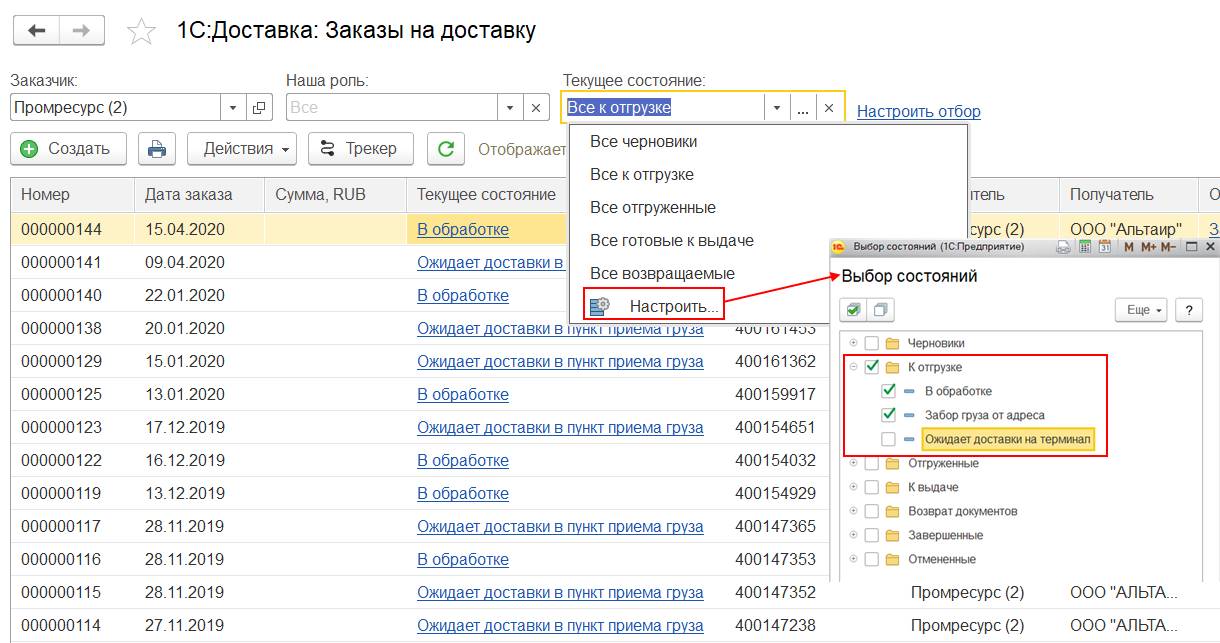
Task: Expand the К выдаче tree node
Action: pos(853,487)
